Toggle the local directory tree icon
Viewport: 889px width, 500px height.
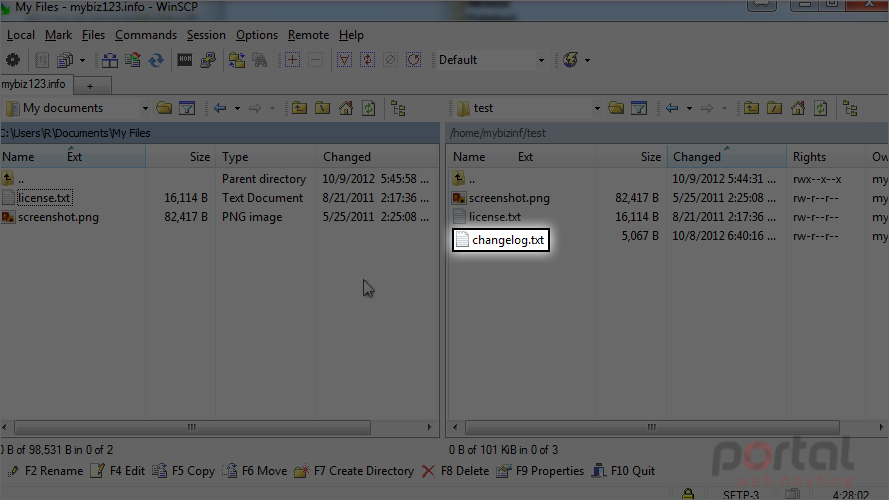coord(398,108)
